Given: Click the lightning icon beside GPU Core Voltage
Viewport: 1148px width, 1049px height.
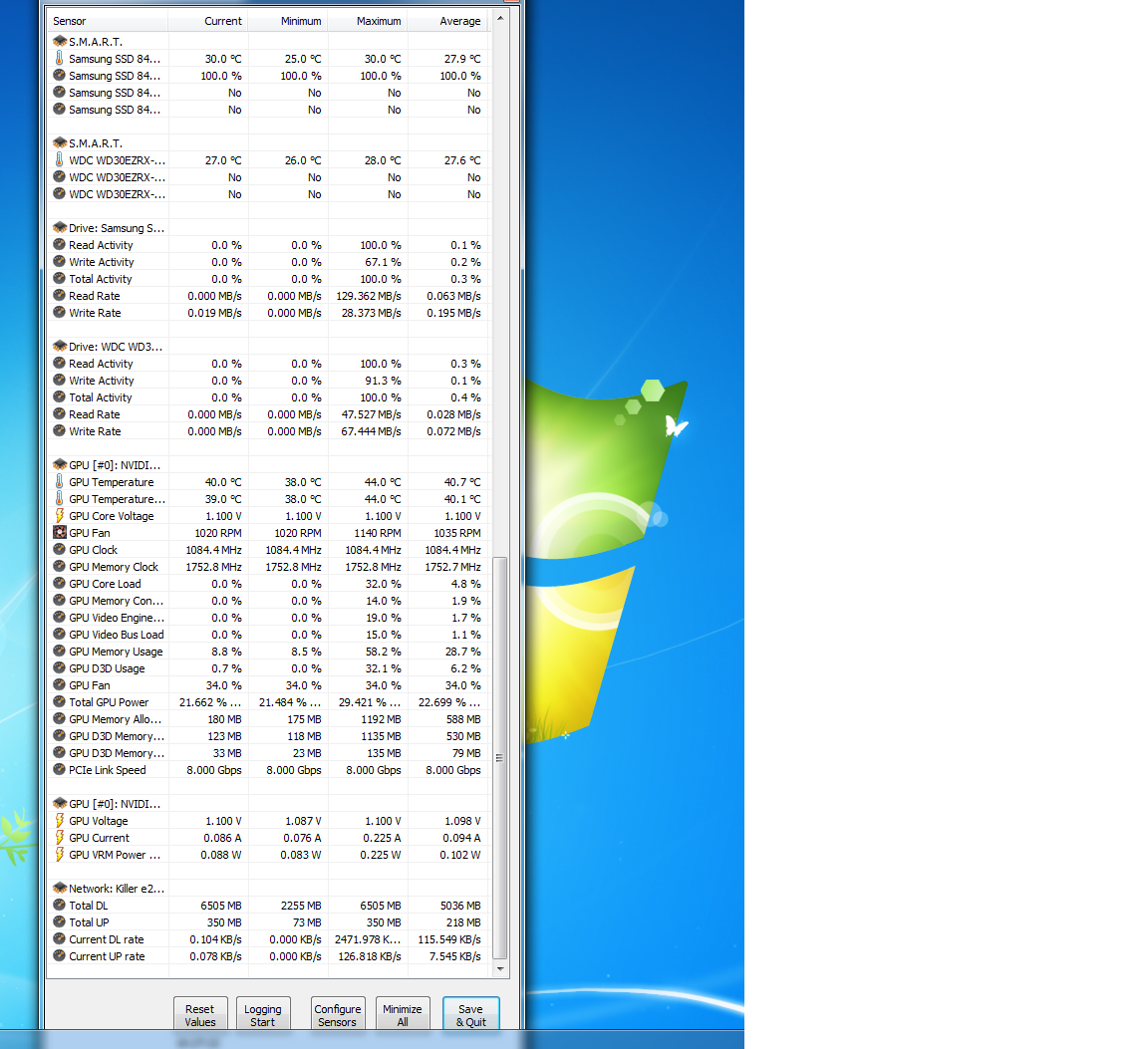Looking at the screenshot, I should 60,515.
